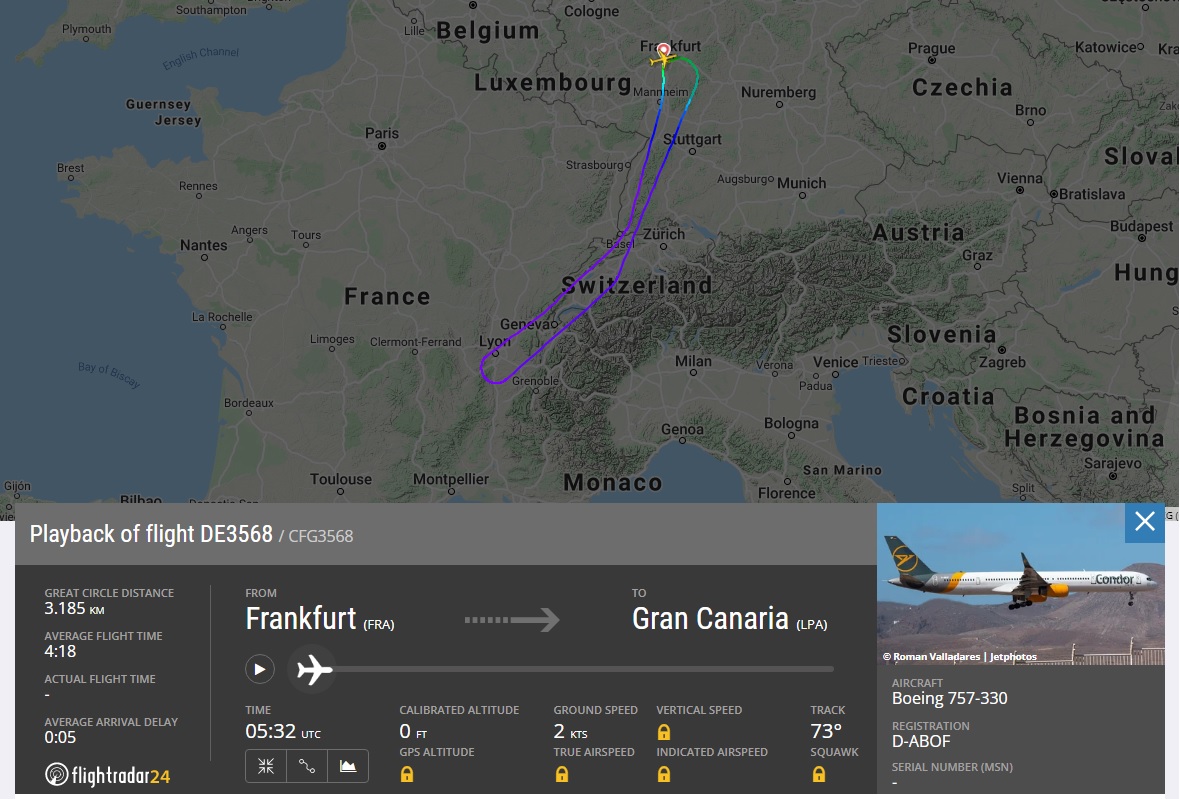Click the D-ABOF registration text
Screen dimensions: 1180x799
point(921,742)
